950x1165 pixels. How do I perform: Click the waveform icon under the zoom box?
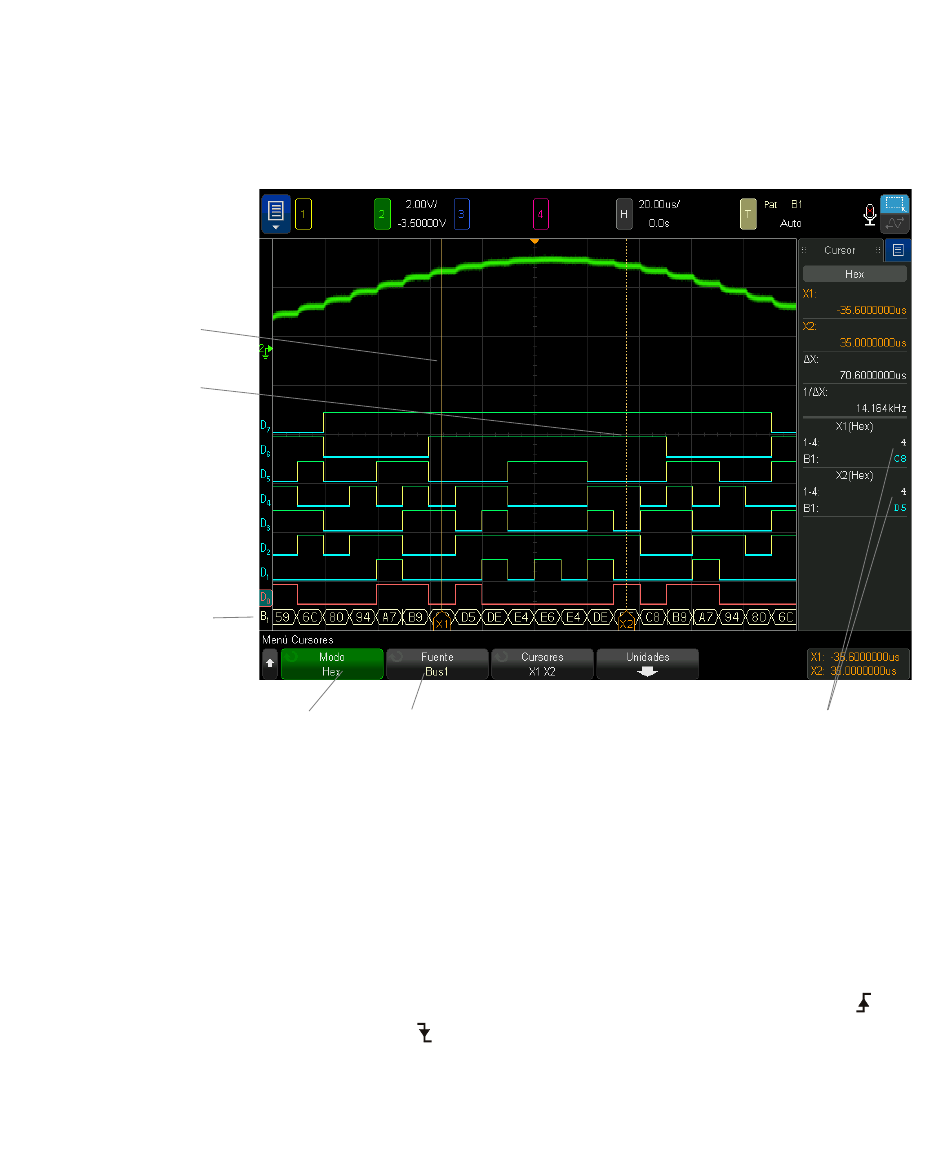point(895,223)
